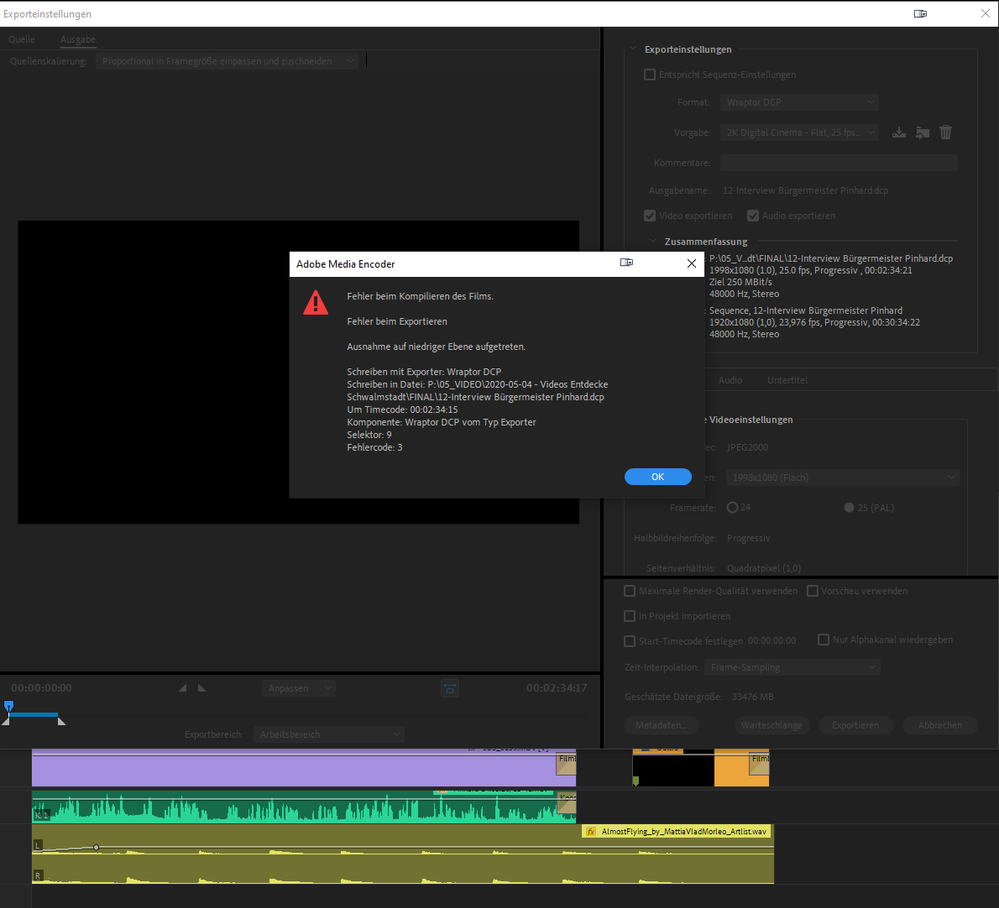Click the black video preview area

[298, 372]
